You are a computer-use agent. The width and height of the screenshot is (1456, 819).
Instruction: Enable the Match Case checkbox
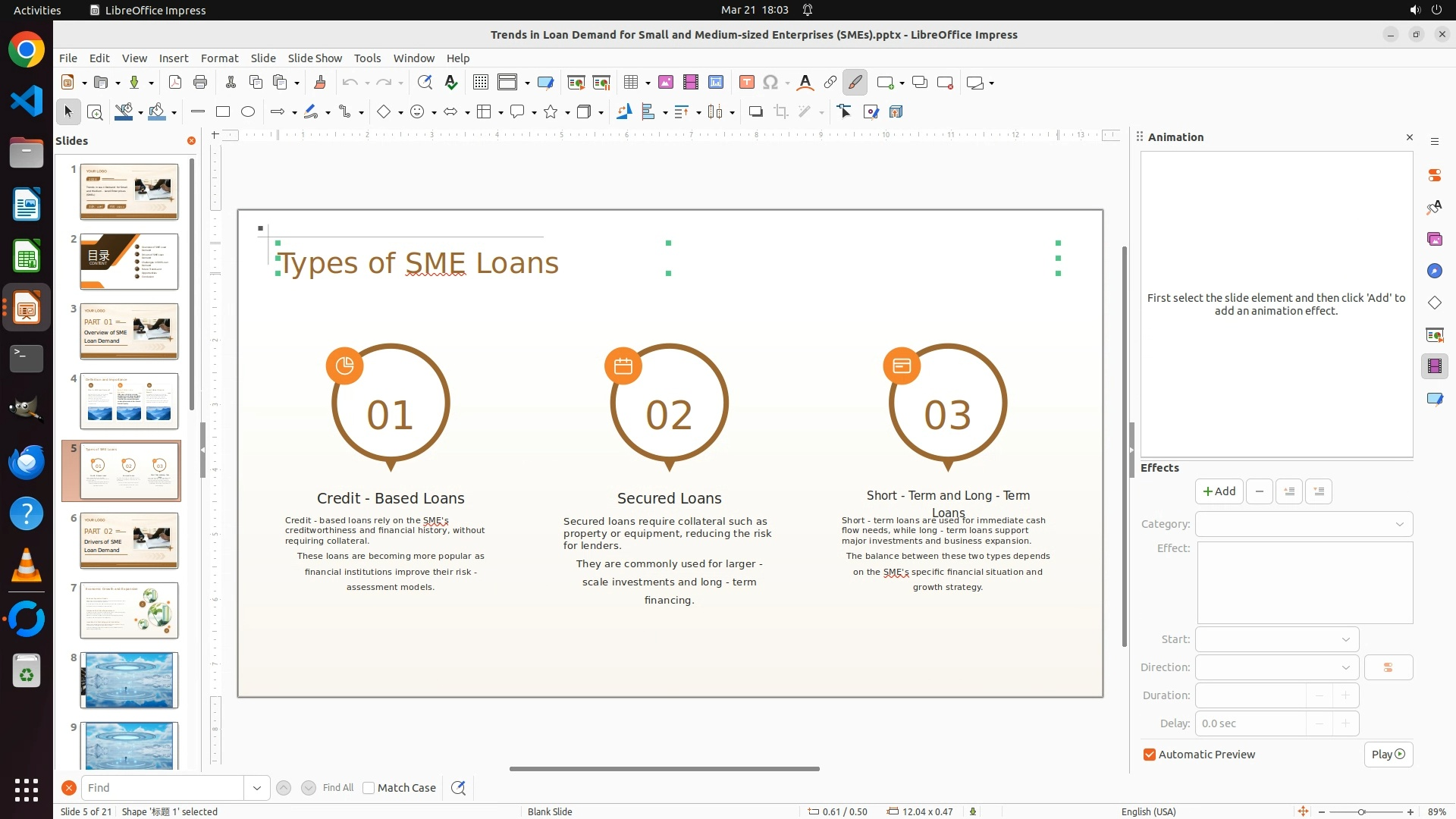coord(369,788)
